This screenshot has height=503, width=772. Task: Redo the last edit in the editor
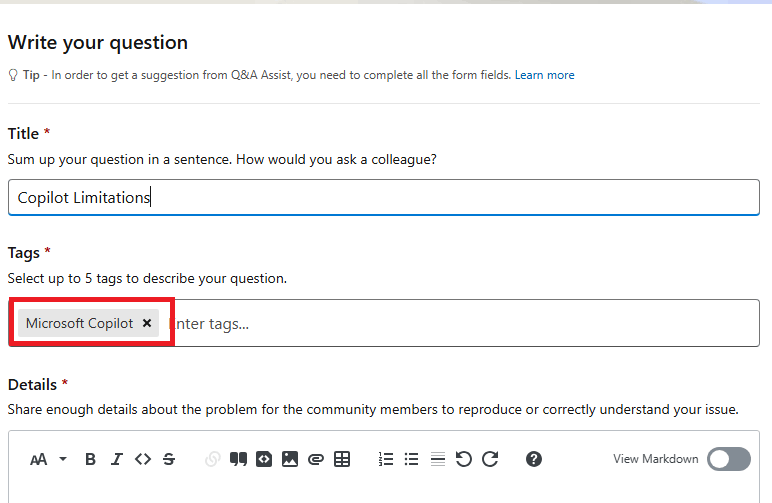tap(490, 459)
